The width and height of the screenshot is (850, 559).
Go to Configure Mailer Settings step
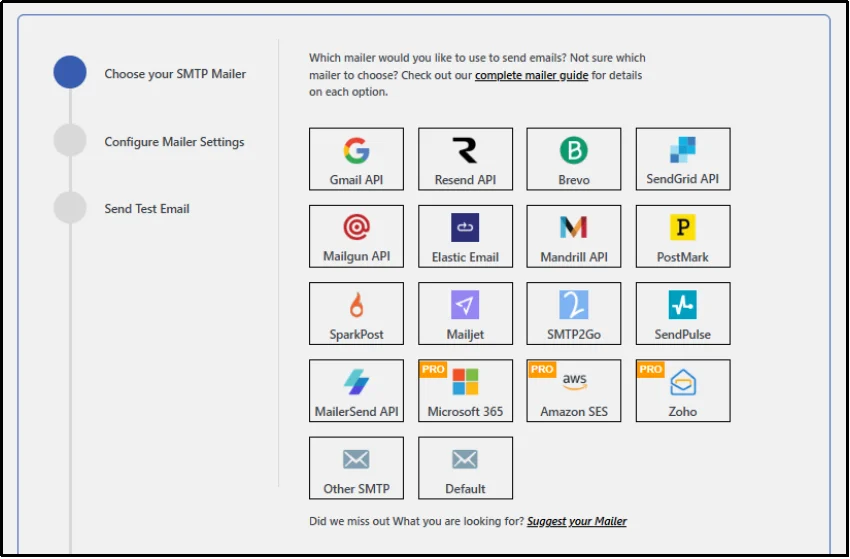point(174,142)
